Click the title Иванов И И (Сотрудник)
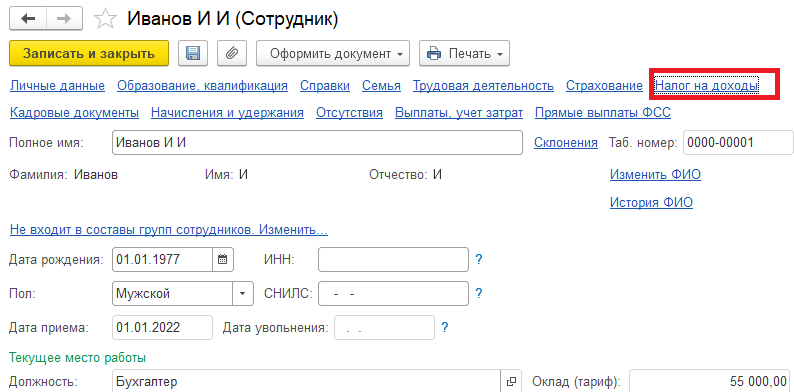The height and width of the screenshot is (392, 794). 232,19
